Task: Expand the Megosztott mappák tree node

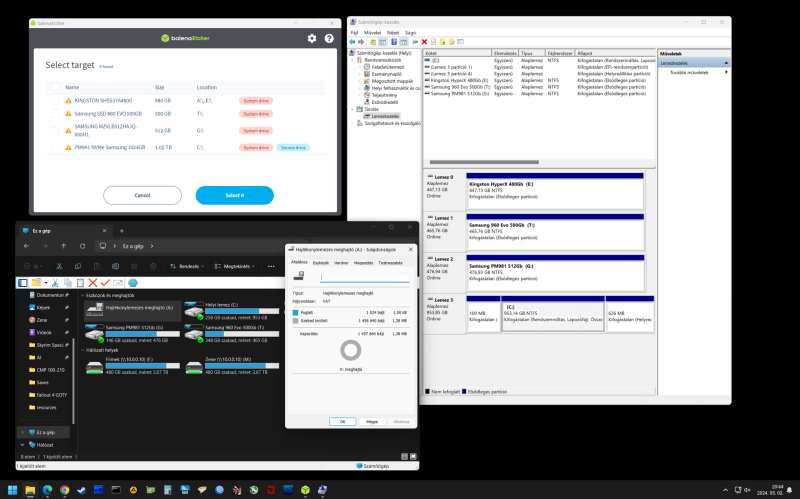Action: 360,81
